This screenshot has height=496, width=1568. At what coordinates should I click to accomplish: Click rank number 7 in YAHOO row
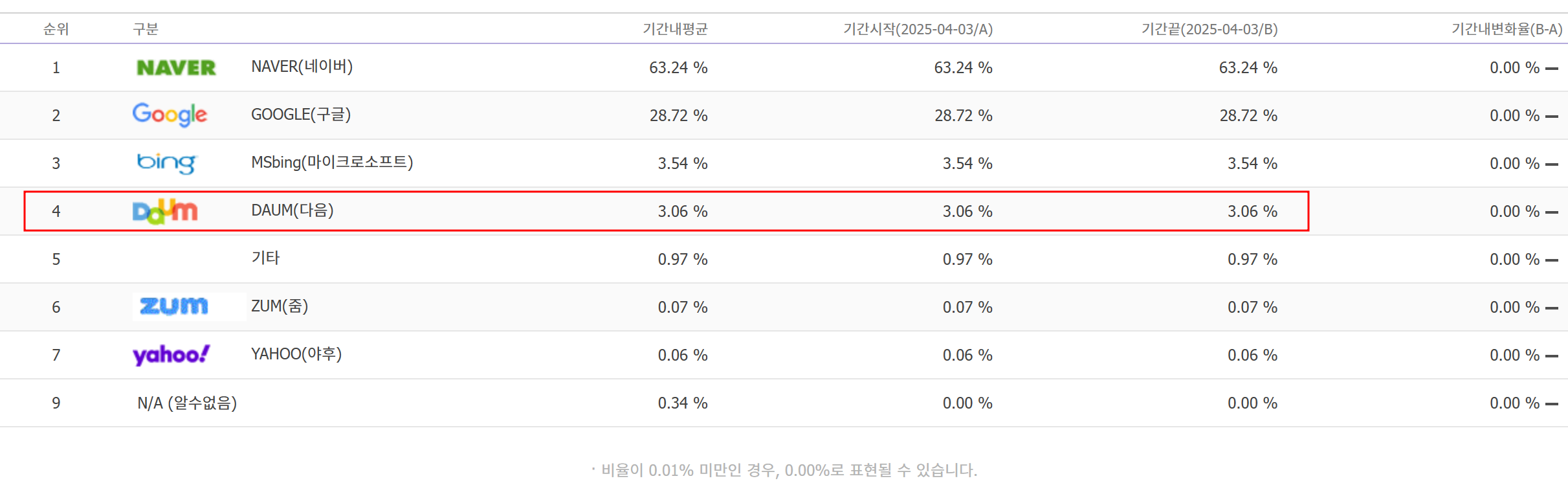[x=56, y=355]
